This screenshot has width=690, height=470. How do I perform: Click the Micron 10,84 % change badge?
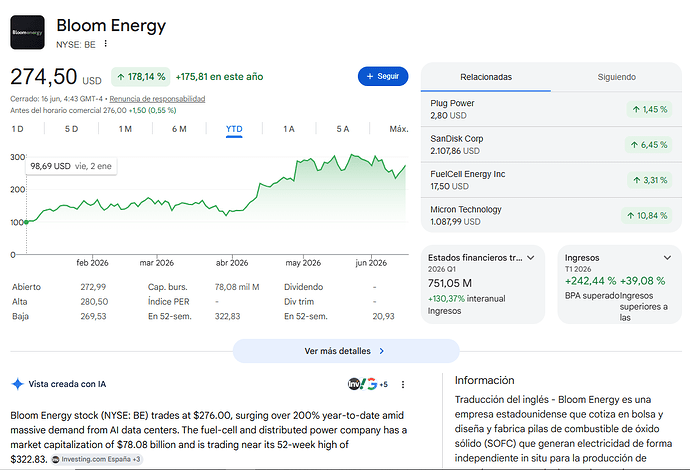click(647, 215)
